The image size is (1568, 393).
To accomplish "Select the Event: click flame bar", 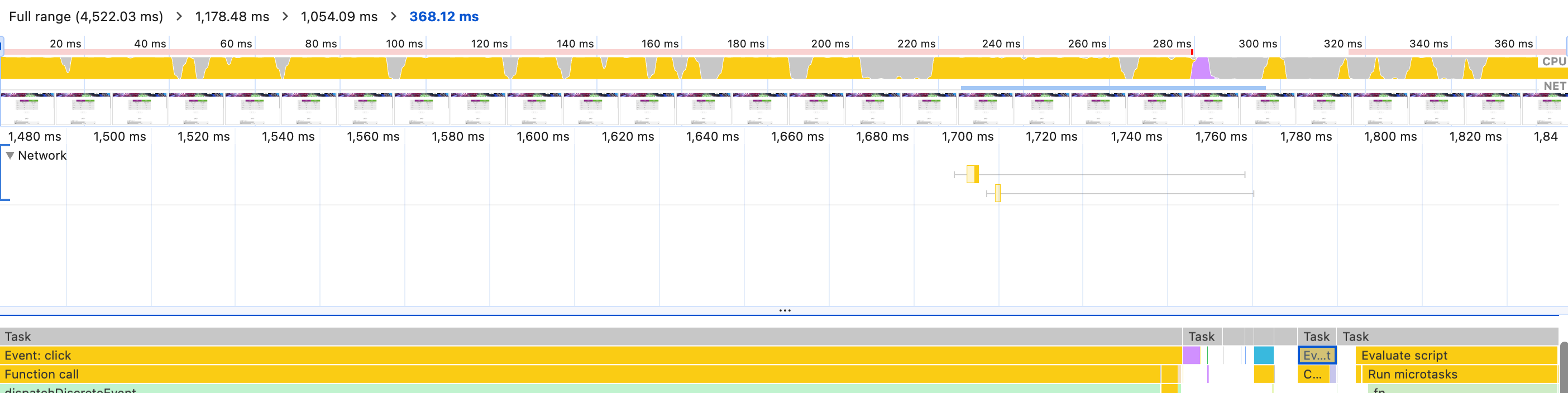I will point(548,355).
